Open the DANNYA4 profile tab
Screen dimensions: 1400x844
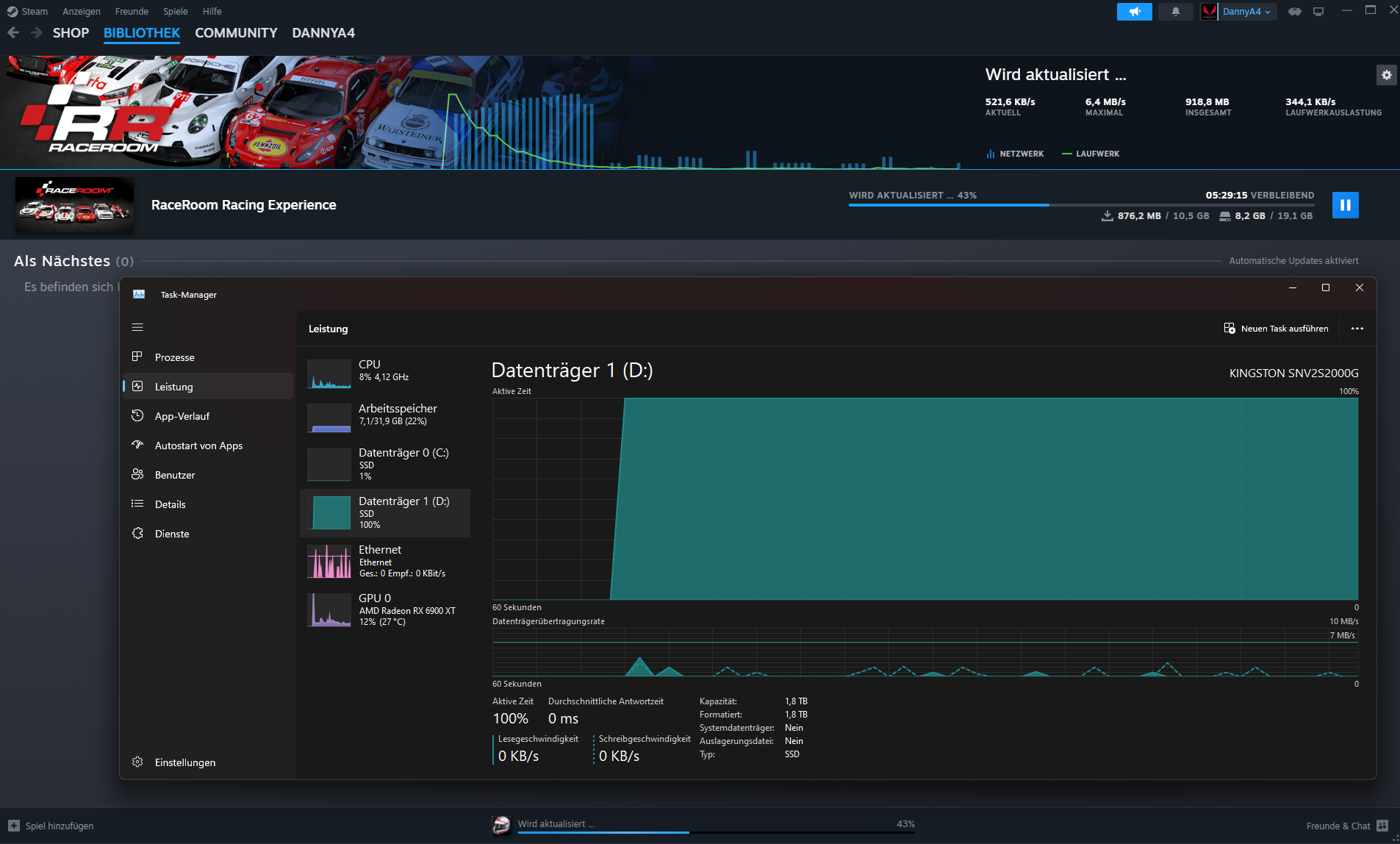click(x=323, y=33)
